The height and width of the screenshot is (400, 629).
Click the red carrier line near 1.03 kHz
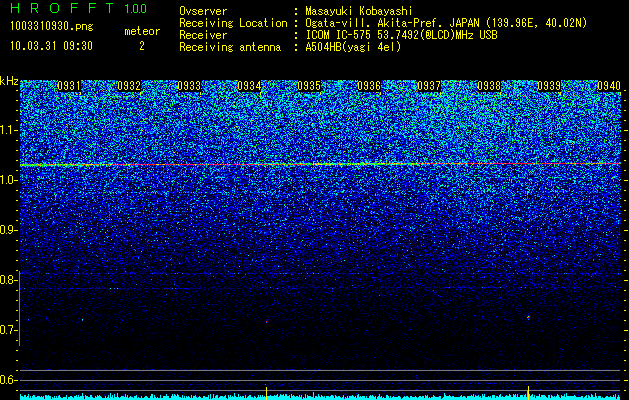321,164
